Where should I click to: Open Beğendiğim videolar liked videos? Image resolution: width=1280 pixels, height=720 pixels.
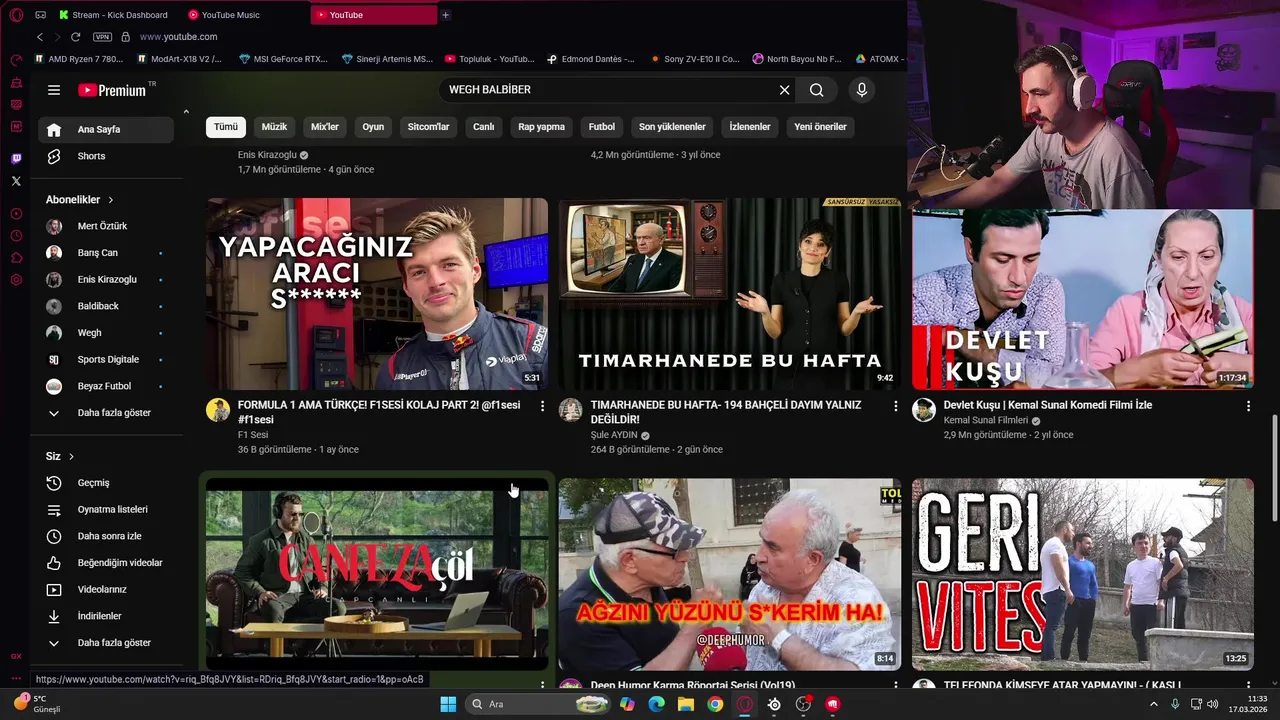point(106,563)
